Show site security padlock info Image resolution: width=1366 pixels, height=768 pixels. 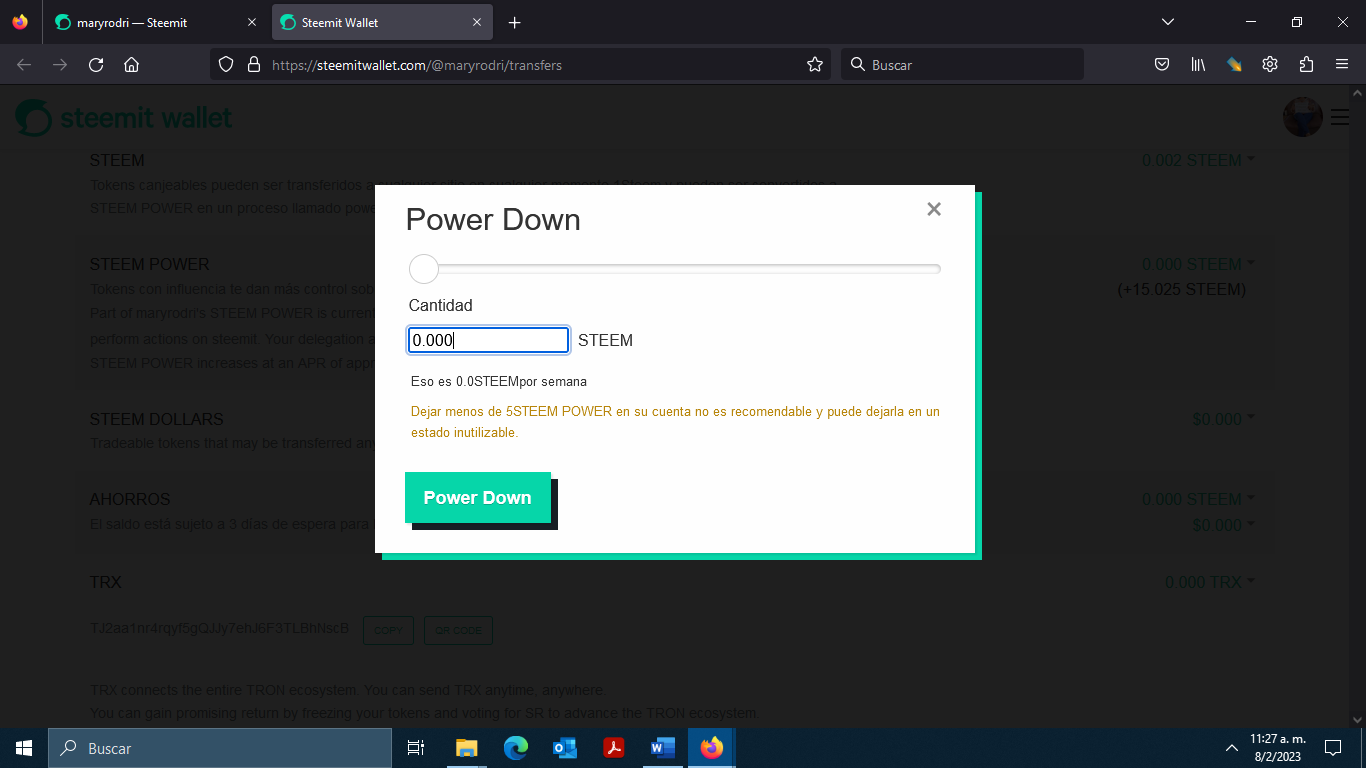tap(253, 65)
